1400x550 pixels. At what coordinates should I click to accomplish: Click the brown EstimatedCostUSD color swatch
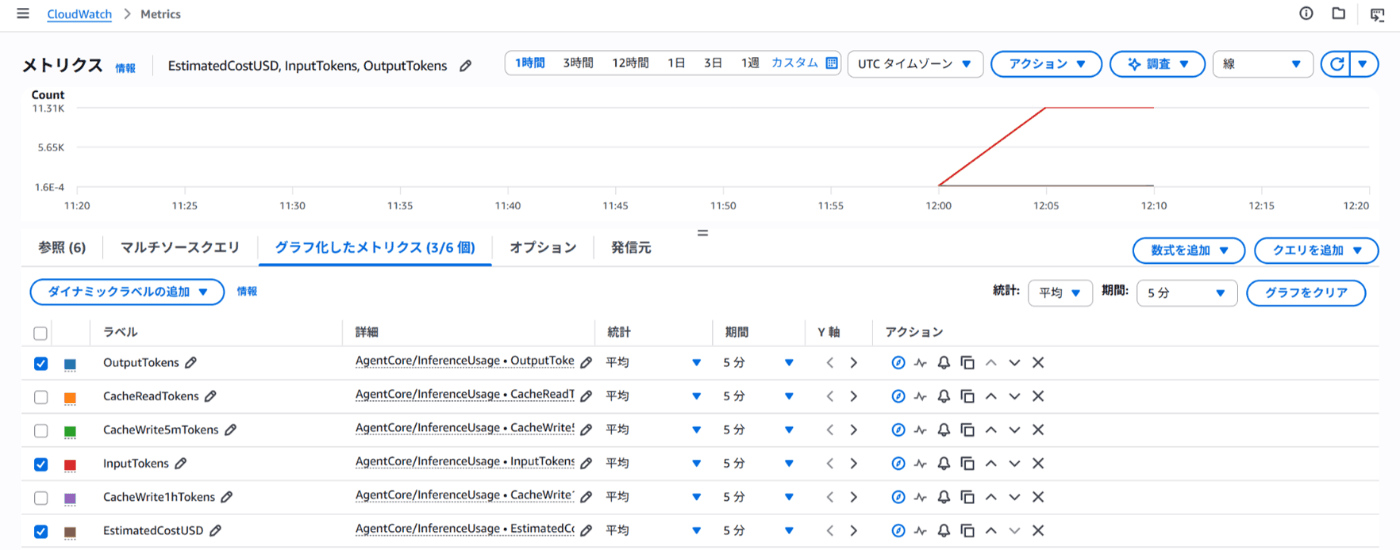[70, 532]
